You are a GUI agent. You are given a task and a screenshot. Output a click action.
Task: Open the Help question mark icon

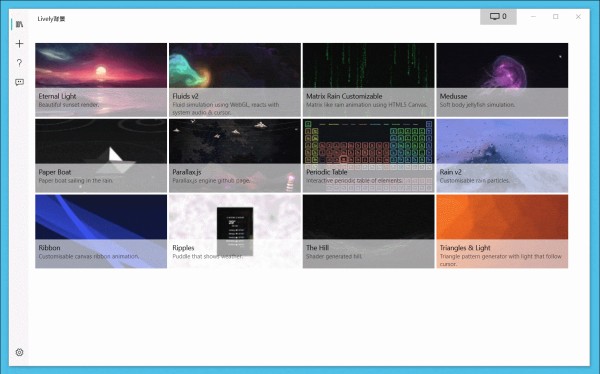pyautogui.click(x=19, y=63)
